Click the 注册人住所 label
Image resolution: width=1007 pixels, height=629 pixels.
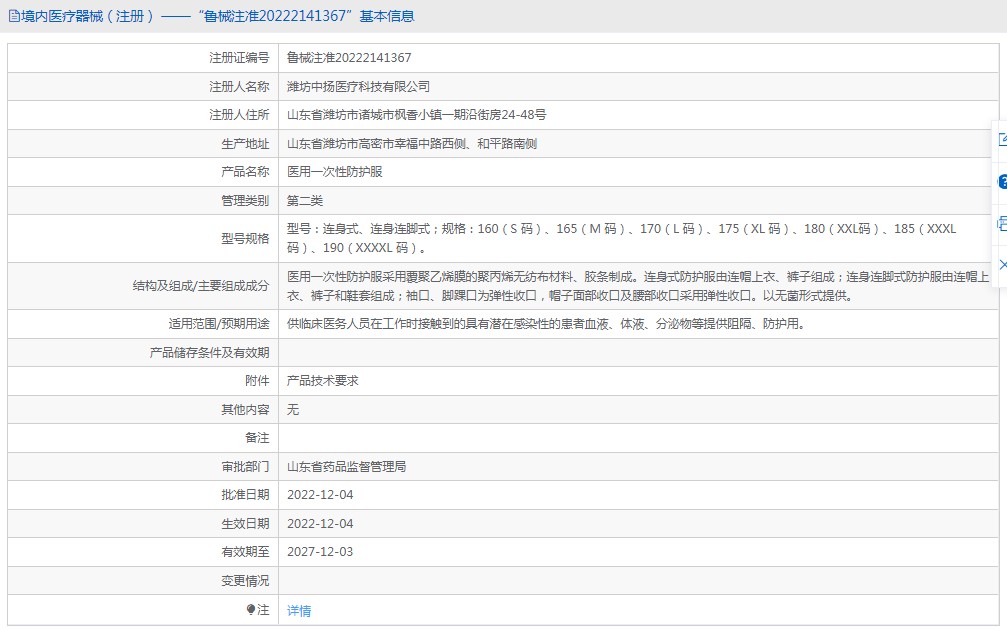[239, 114]
